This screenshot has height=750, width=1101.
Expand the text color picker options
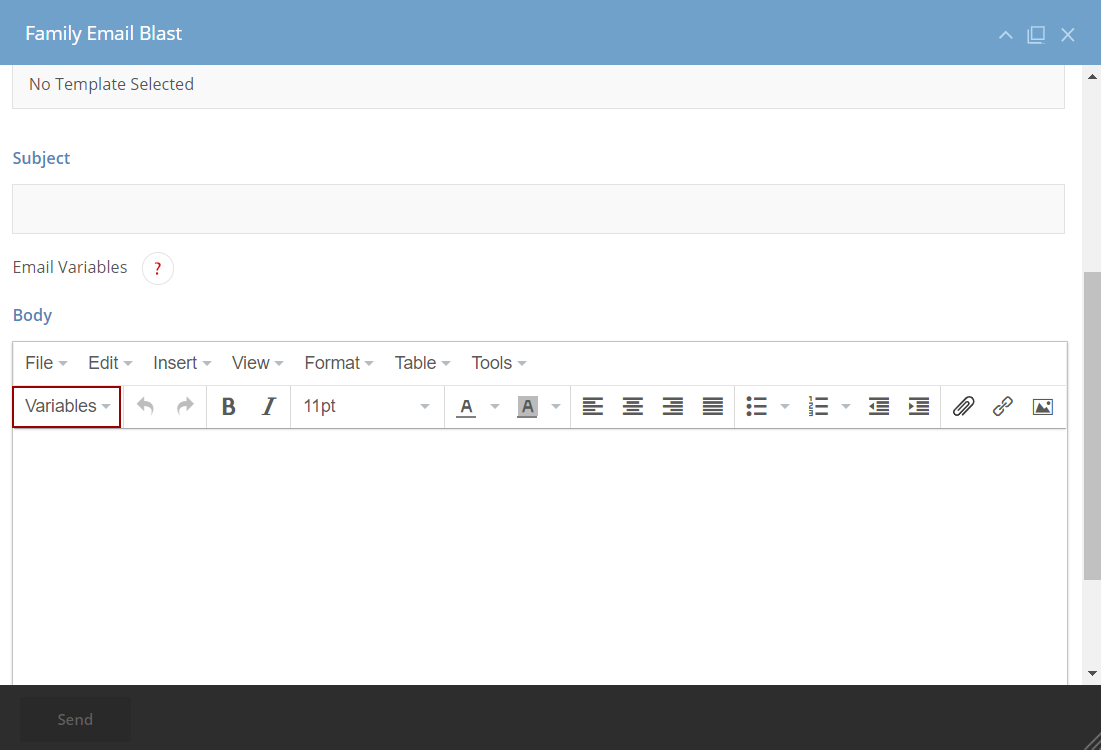(493, 406)
